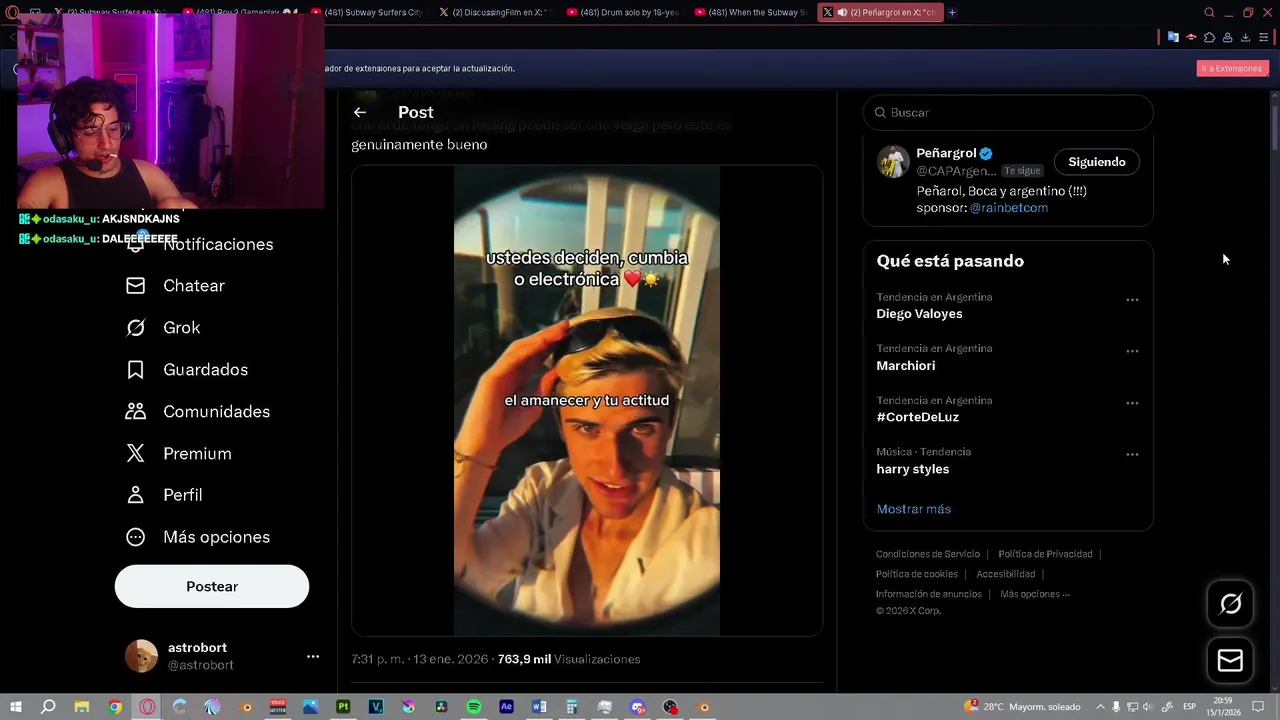Open more options for harry styles trend
The image size is (1280, 720).
point(1132,454)
